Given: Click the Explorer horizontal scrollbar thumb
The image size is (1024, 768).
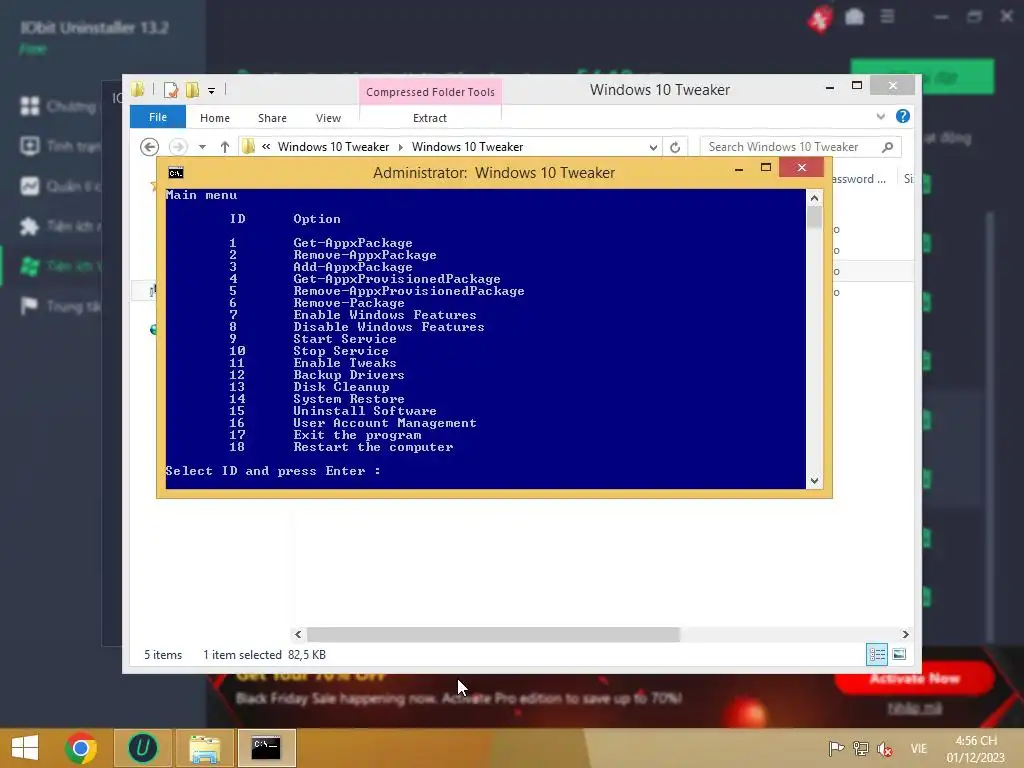Looking at the screenshot, I should pos(493,634).
